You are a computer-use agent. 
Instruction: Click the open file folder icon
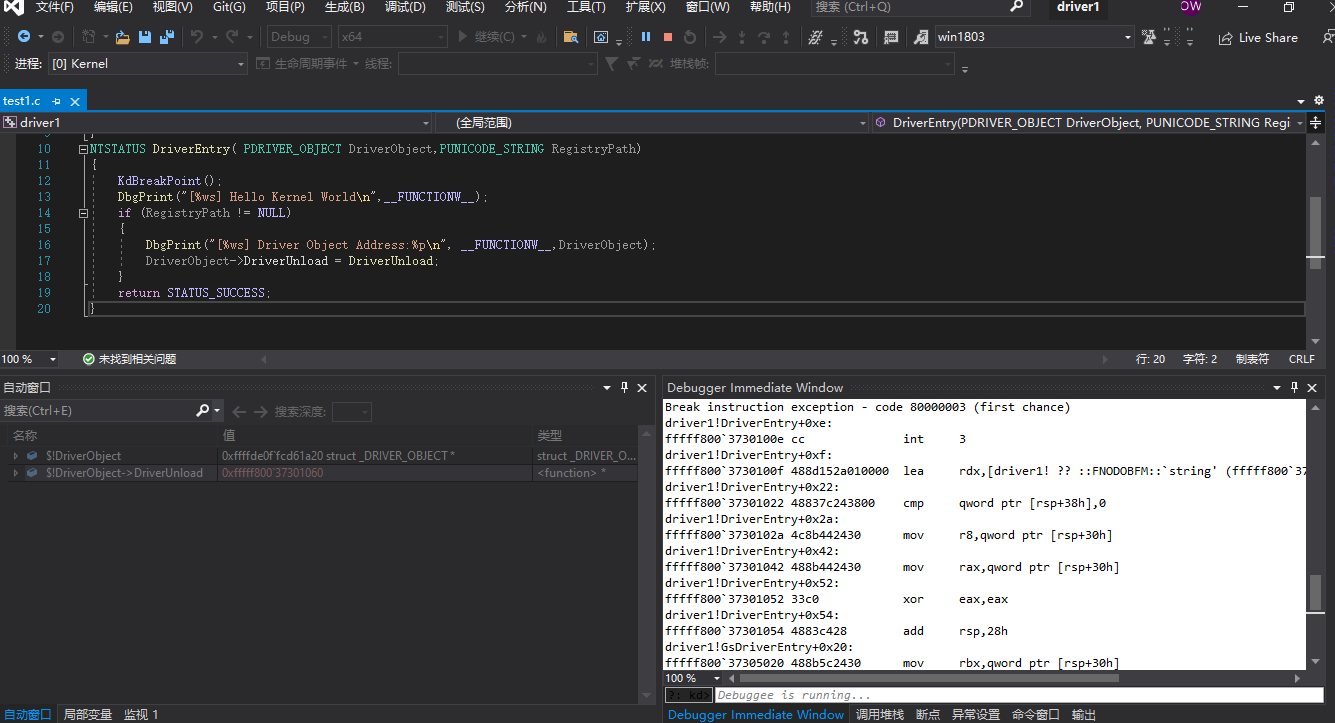(122, 37)
